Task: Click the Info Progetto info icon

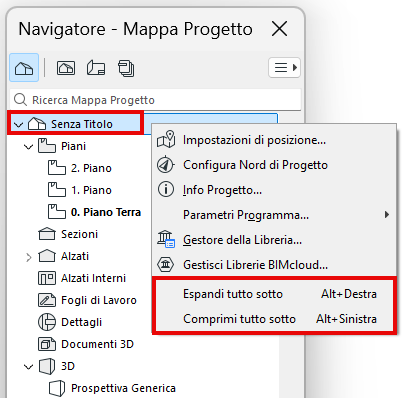Action: point(166,189)
